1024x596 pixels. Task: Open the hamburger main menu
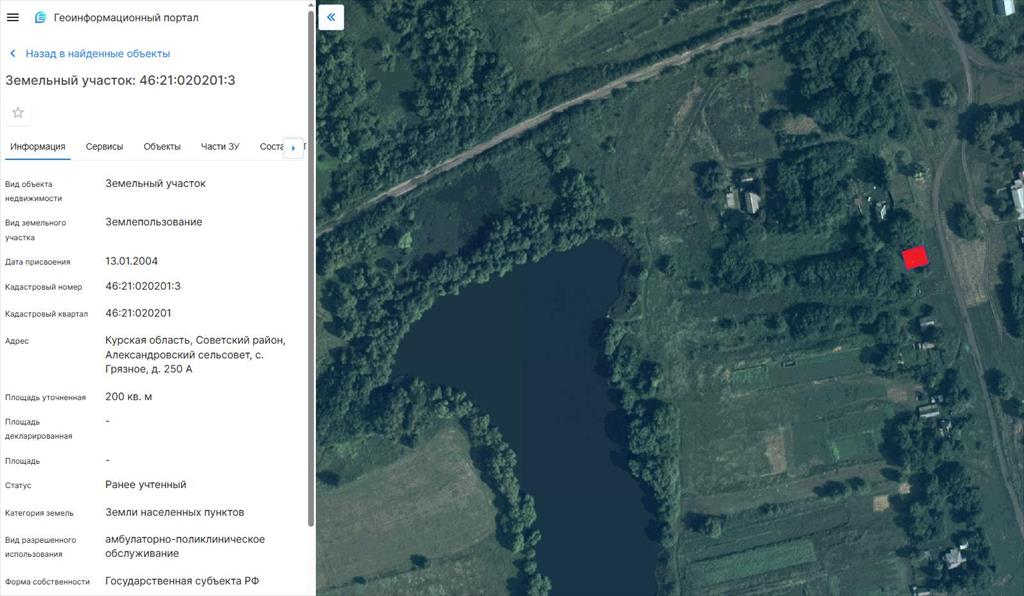[13, 17]
